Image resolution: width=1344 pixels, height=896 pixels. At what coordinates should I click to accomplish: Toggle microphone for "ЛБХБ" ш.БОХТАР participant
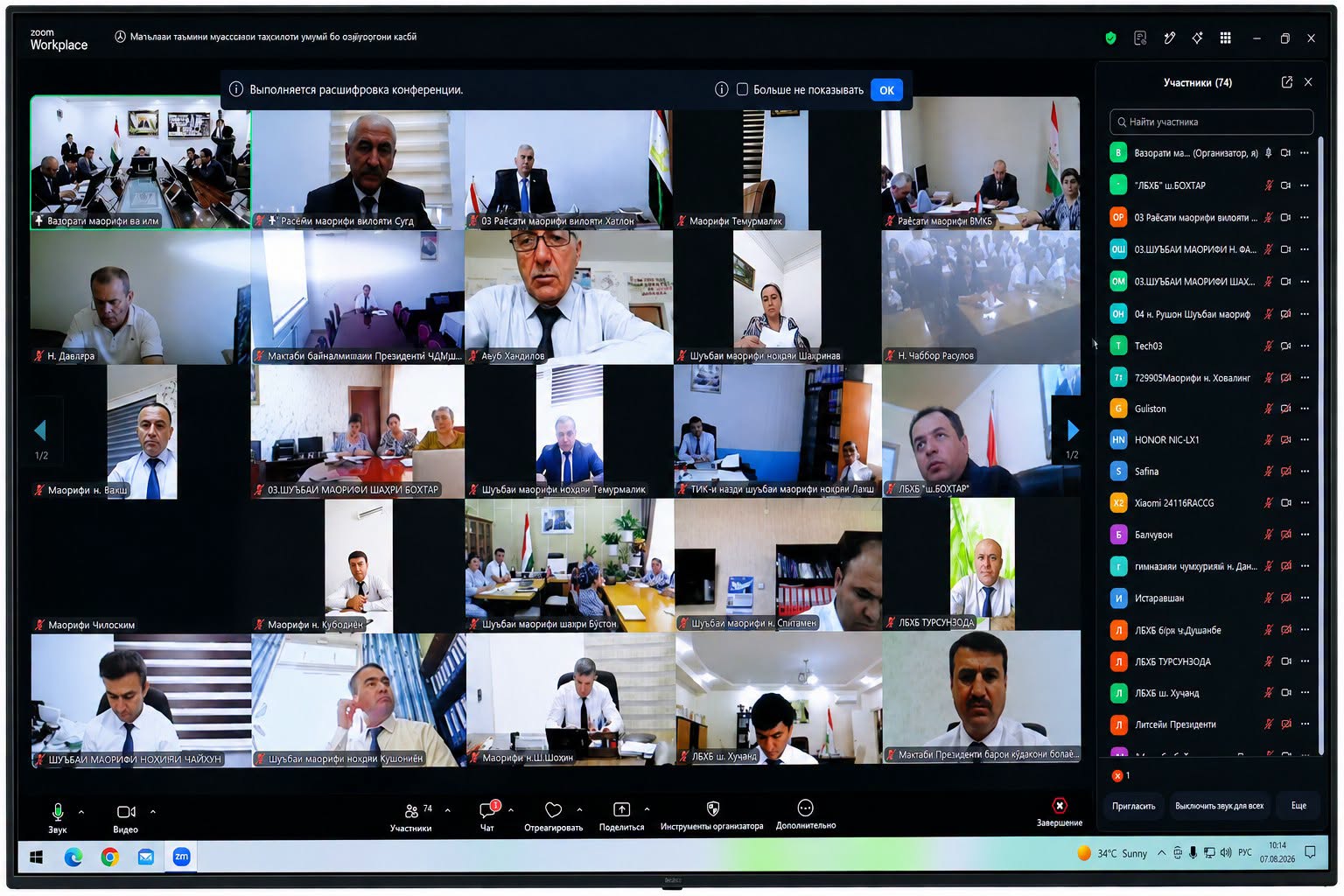[1268, 185]
